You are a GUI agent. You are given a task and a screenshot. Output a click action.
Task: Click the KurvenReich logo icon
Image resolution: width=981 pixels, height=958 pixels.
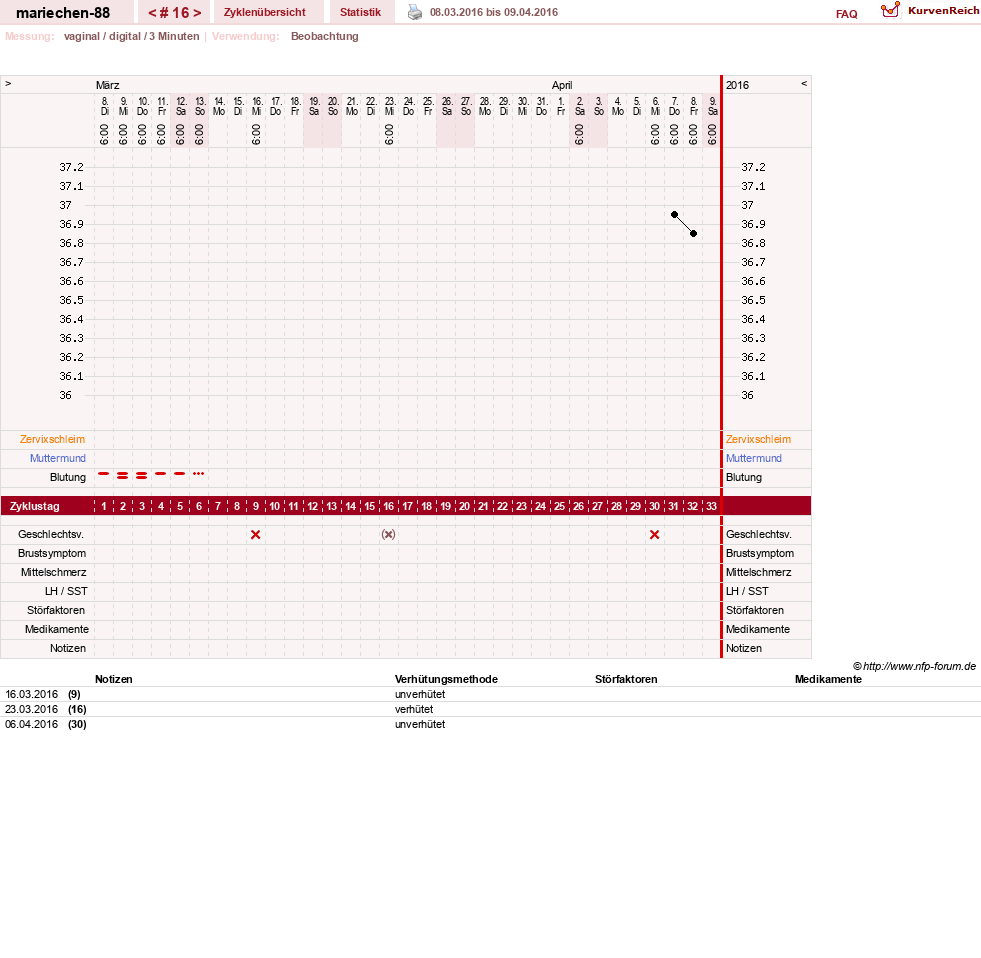point(890,10)
